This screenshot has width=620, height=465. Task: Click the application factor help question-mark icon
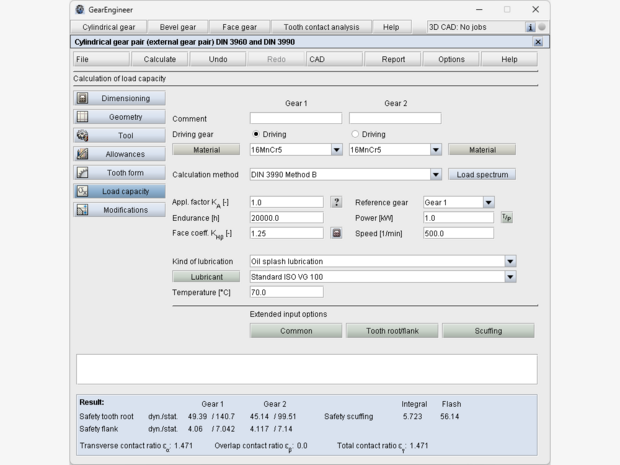(336, 202)
